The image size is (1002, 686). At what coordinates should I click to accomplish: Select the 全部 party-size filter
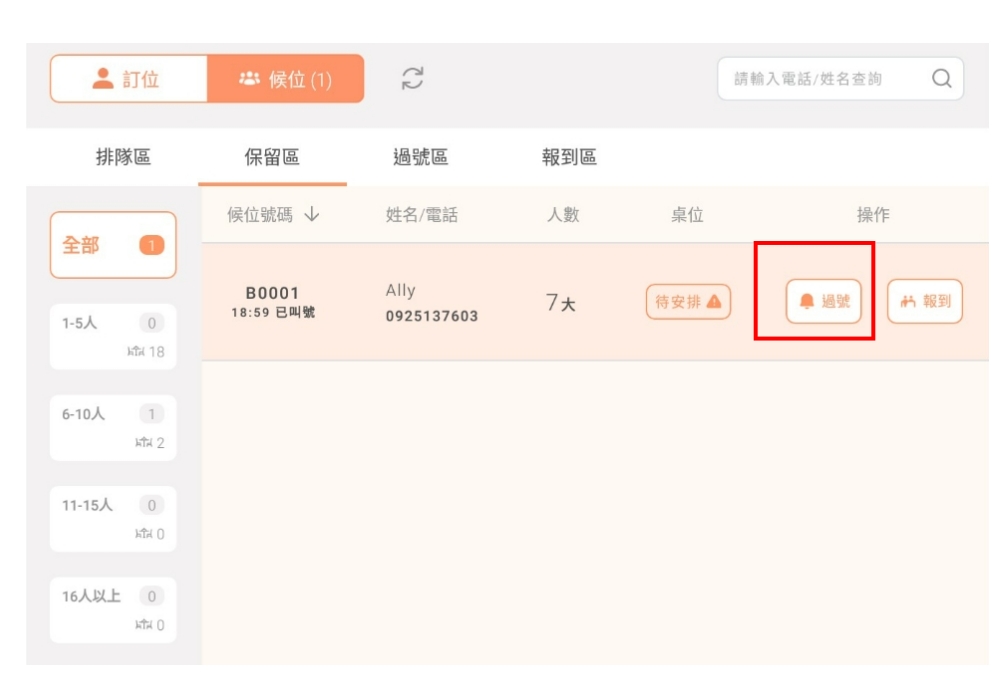[113, 245]
